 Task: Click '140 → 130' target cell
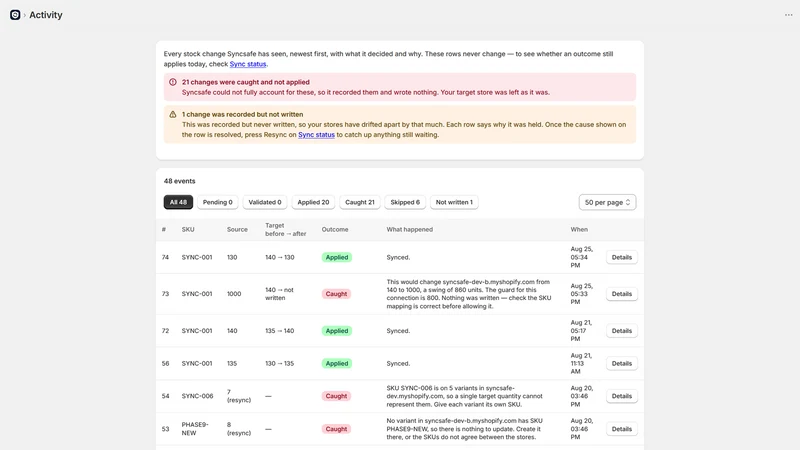tap(280, 257)
